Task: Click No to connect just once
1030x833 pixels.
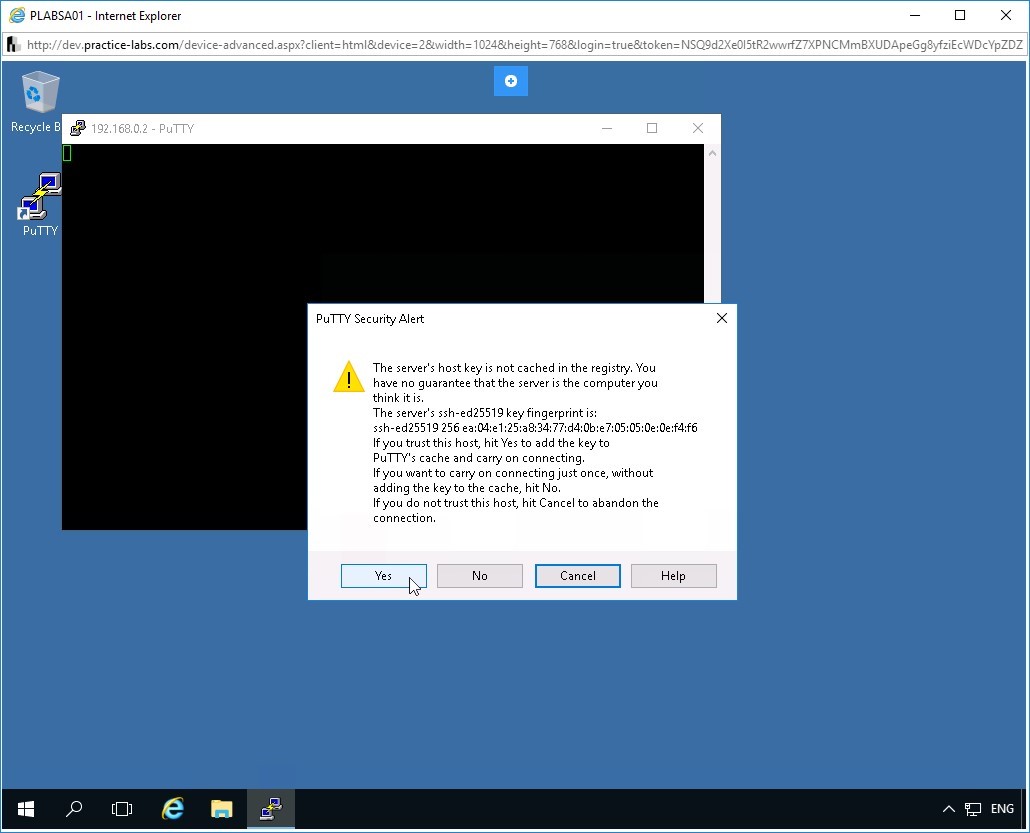Action: [480, 576]
